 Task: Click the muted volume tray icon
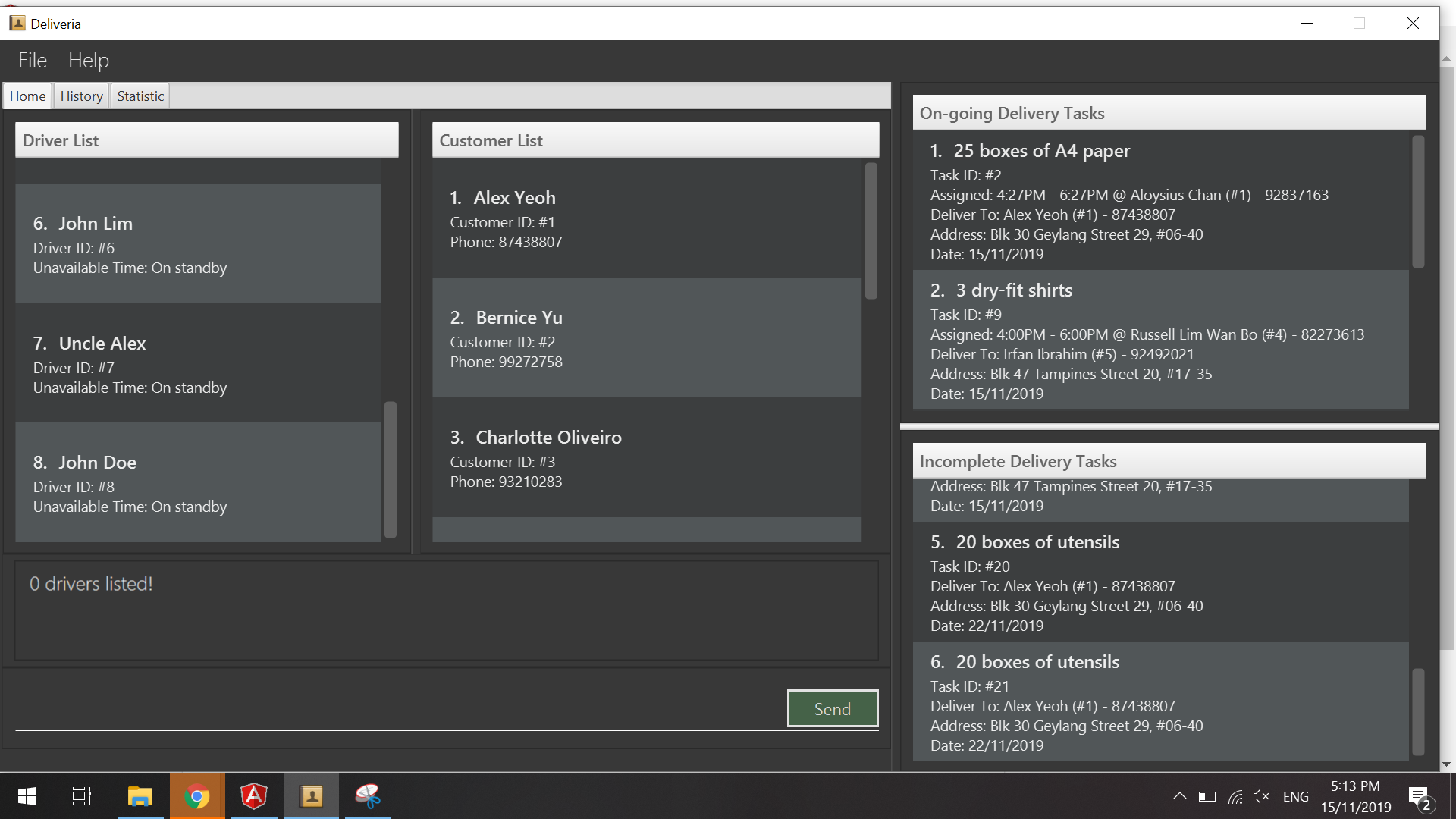(1261, 796)
